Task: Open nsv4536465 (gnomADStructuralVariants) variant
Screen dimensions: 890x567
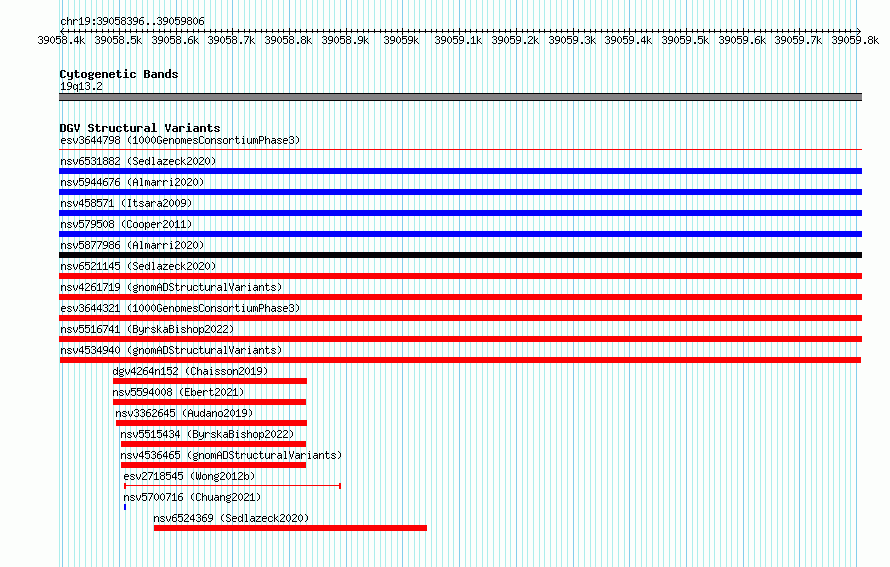Action: (x=231, y=455)
